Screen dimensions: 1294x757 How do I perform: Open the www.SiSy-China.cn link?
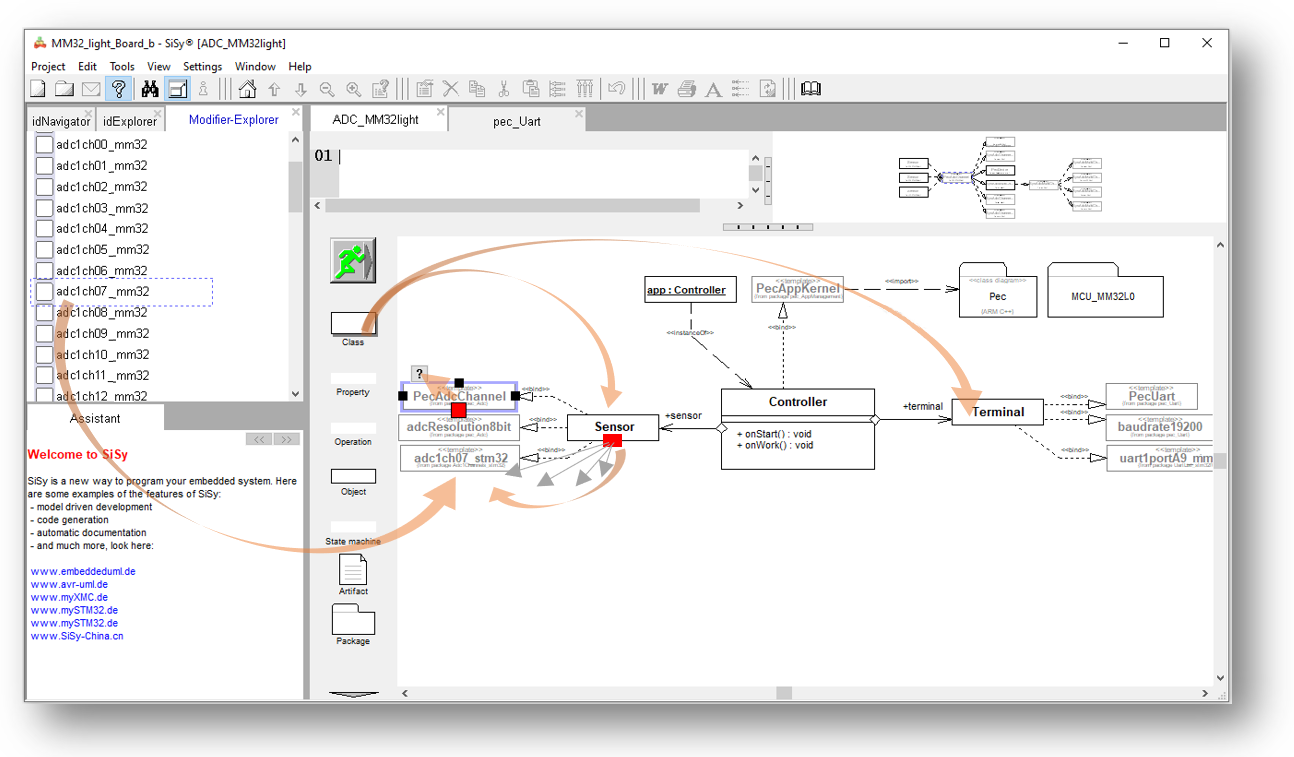tap(77, 636)
